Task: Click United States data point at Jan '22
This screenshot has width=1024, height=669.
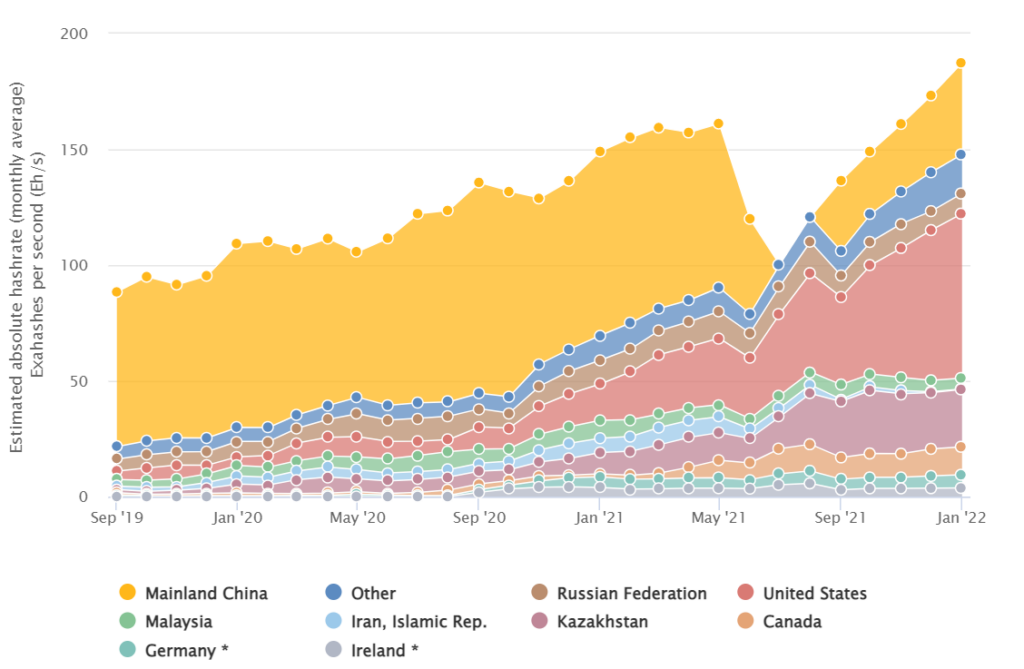Action: pyautogui.click(x=961, y=214)
